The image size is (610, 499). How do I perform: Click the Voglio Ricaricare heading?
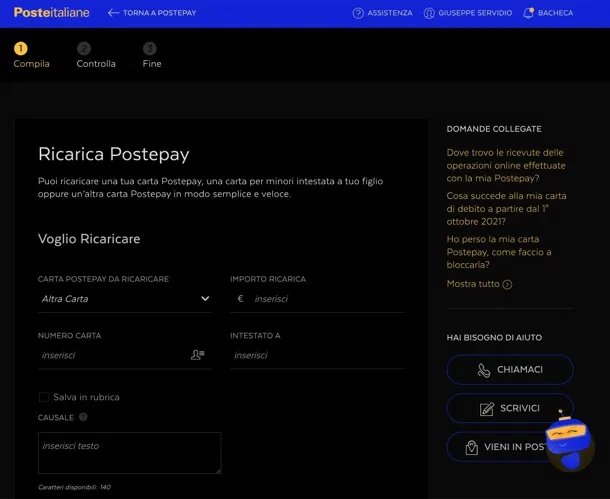[x=89, y=238]
